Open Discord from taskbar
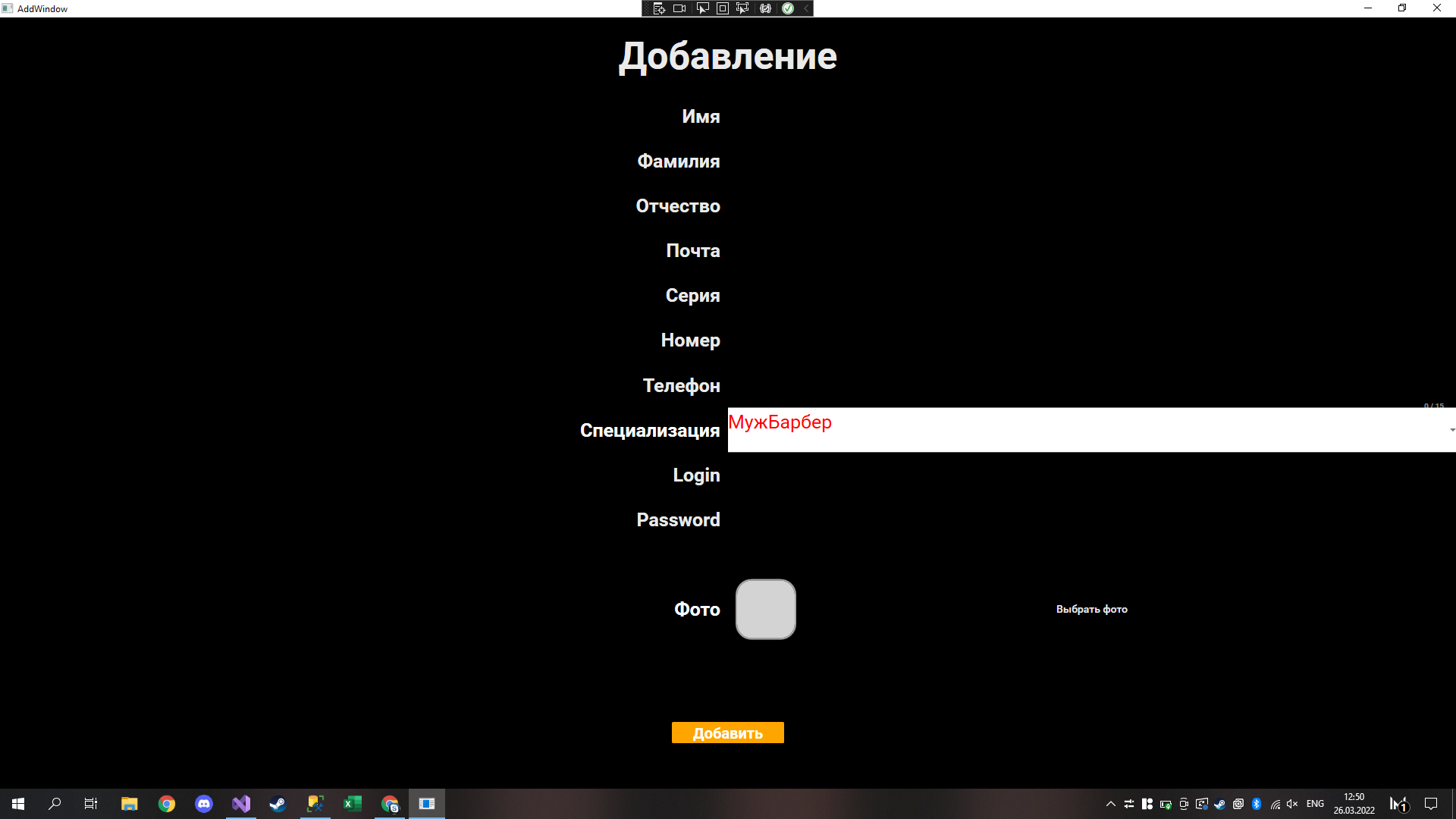 coord(204,804)
